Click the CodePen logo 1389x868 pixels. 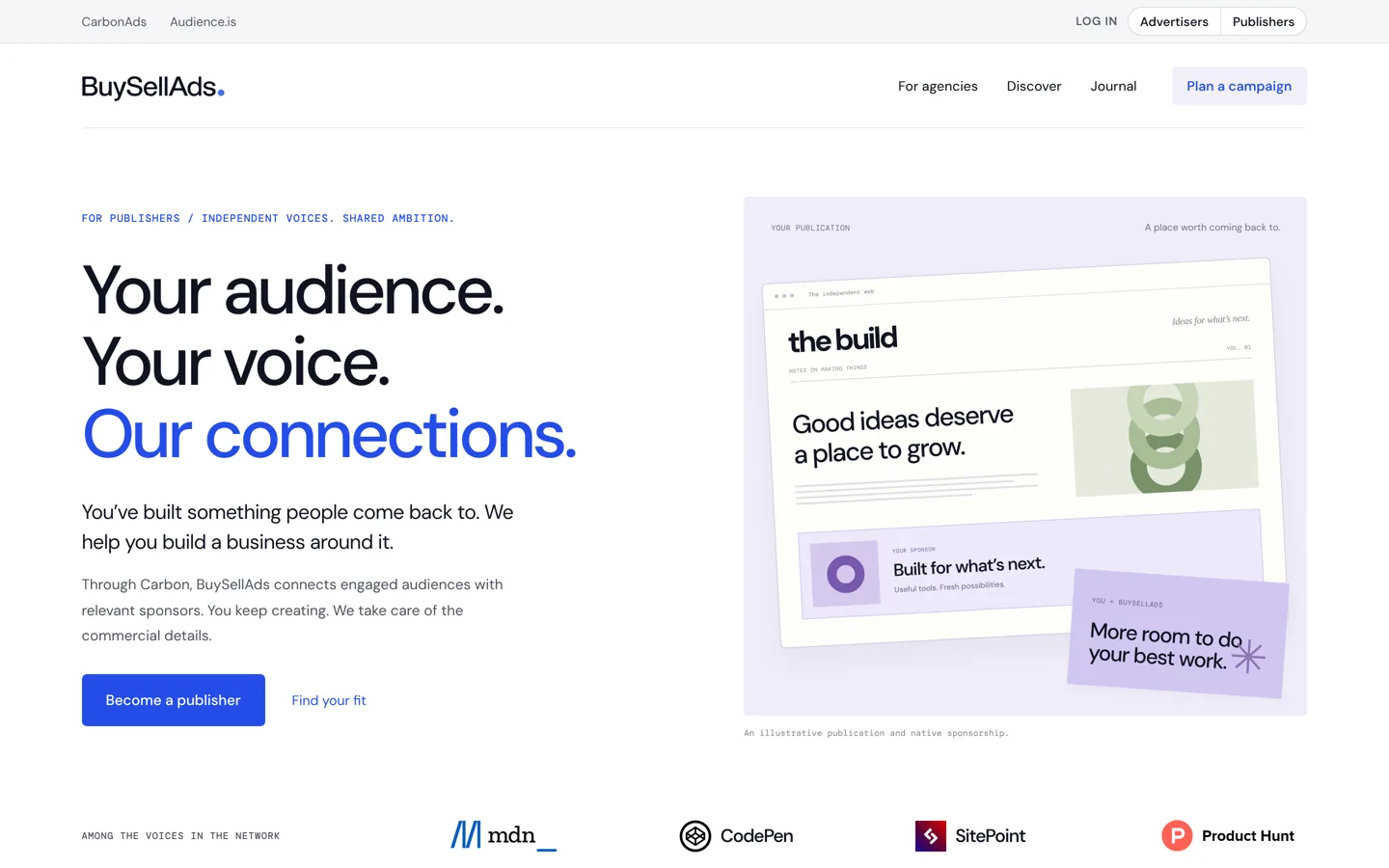736,836
